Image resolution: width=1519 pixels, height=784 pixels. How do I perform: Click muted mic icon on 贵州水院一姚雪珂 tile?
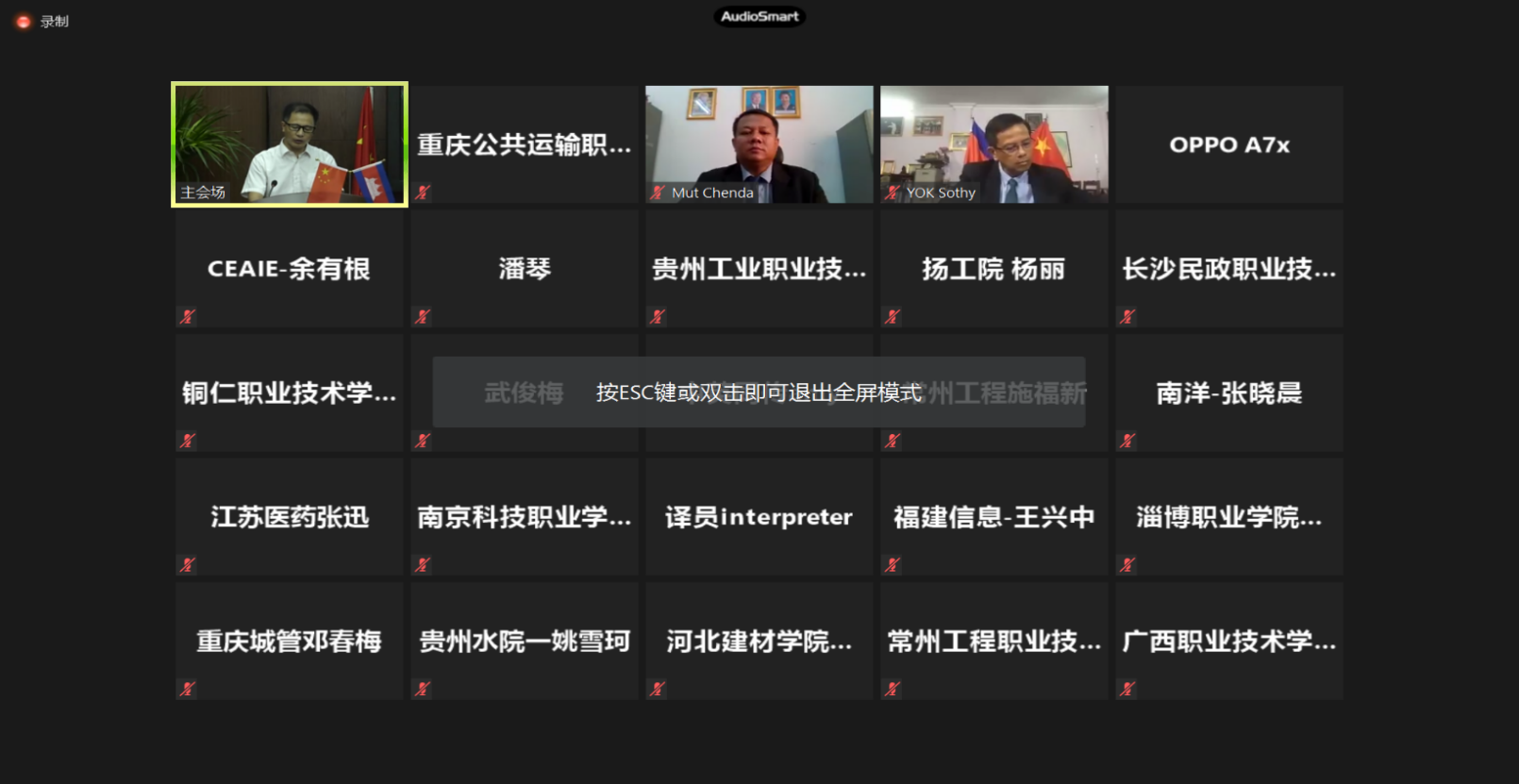point(423,689)
